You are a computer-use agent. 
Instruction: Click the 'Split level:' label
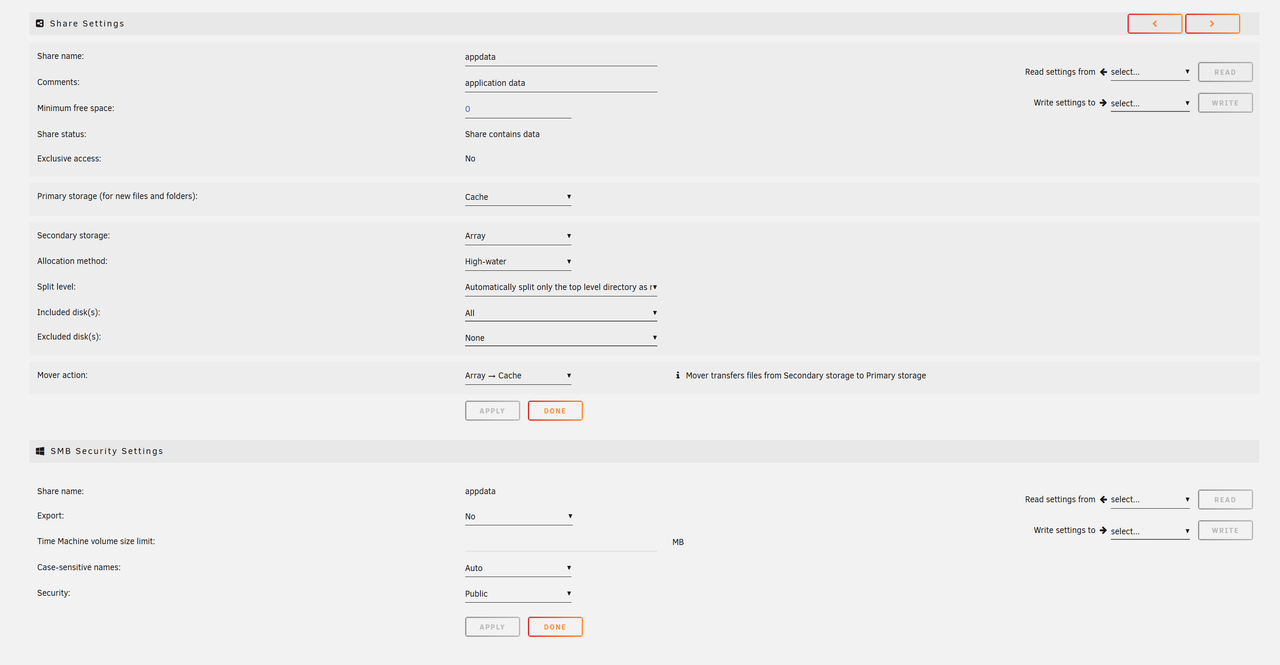[57, 287]
